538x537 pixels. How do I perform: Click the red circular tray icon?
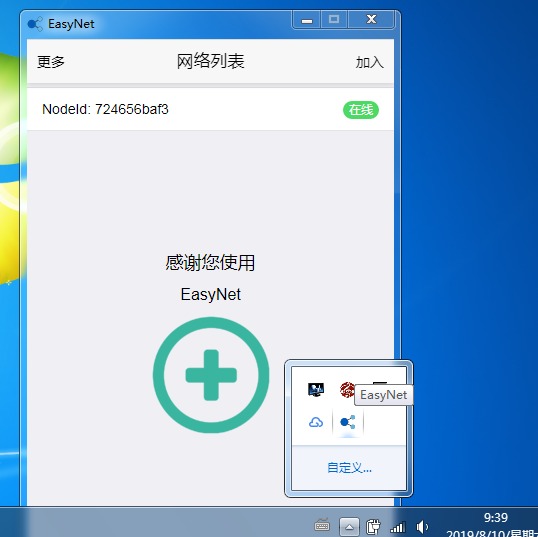[347, 390]
